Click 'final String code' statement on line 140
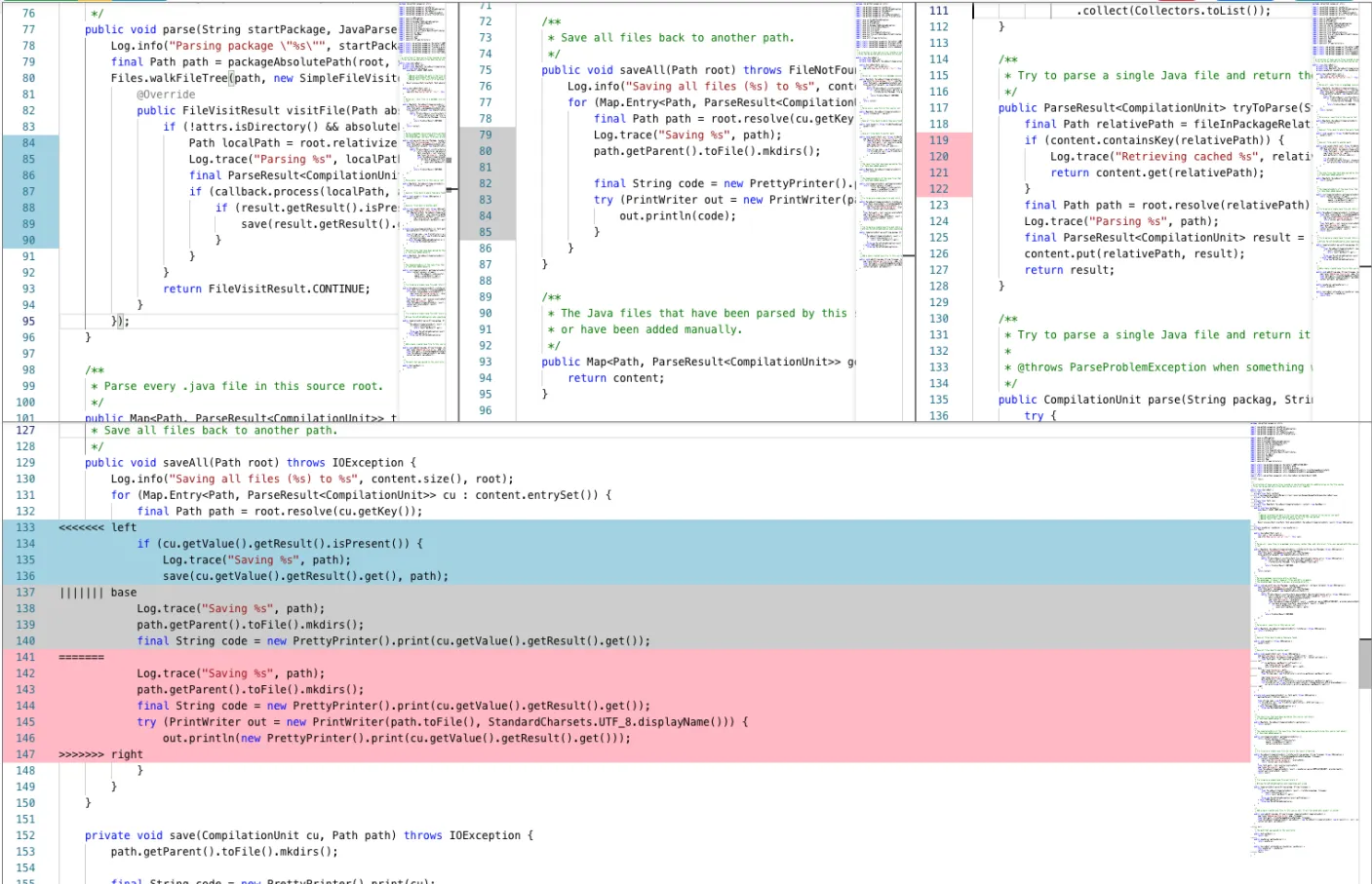The image size is (1372, 884). pyautogui.click(x=393, y=641)
